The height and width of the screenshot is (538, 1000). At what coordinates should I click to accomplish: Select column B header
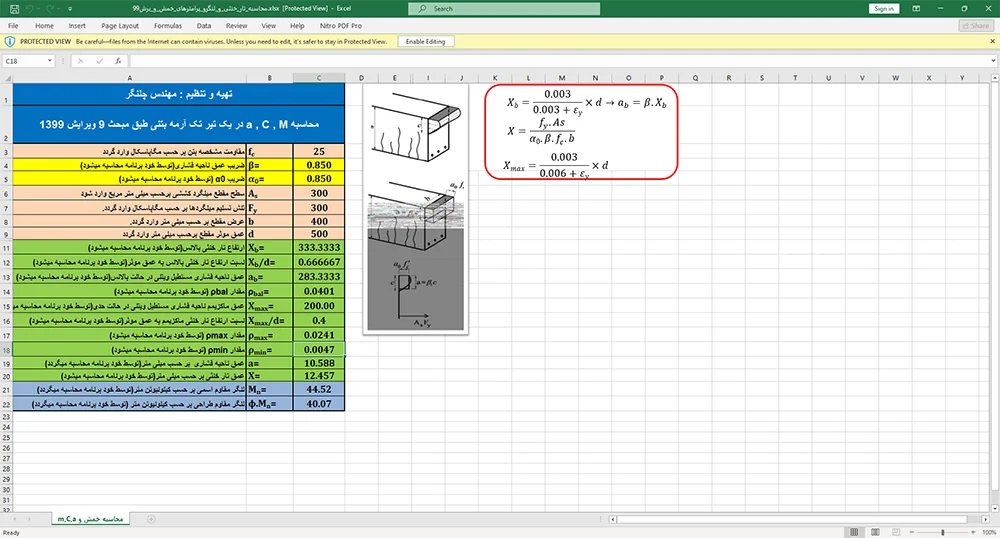pos(269,78)
